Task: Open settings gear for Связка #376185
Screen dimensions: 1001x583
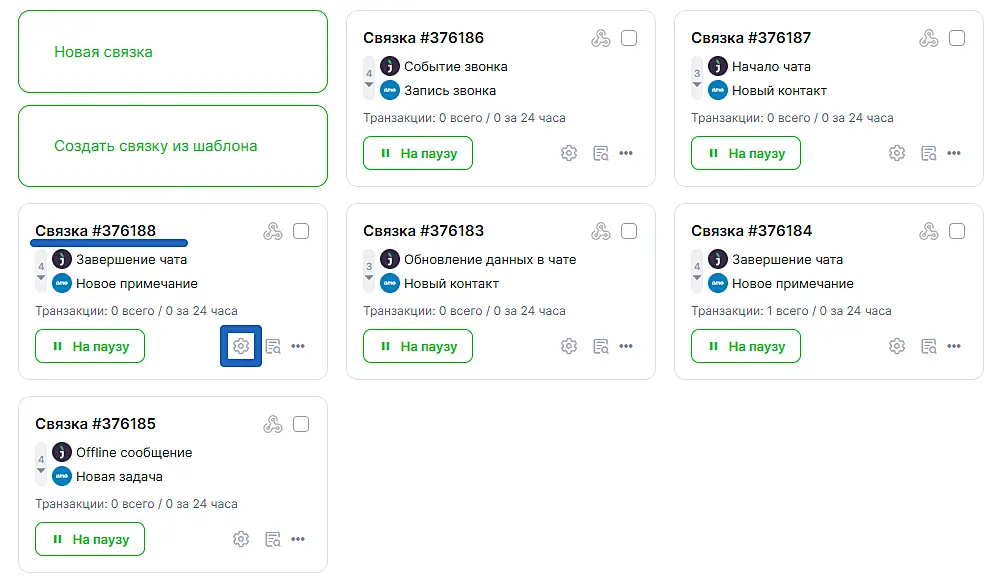Action: point(241,539)
